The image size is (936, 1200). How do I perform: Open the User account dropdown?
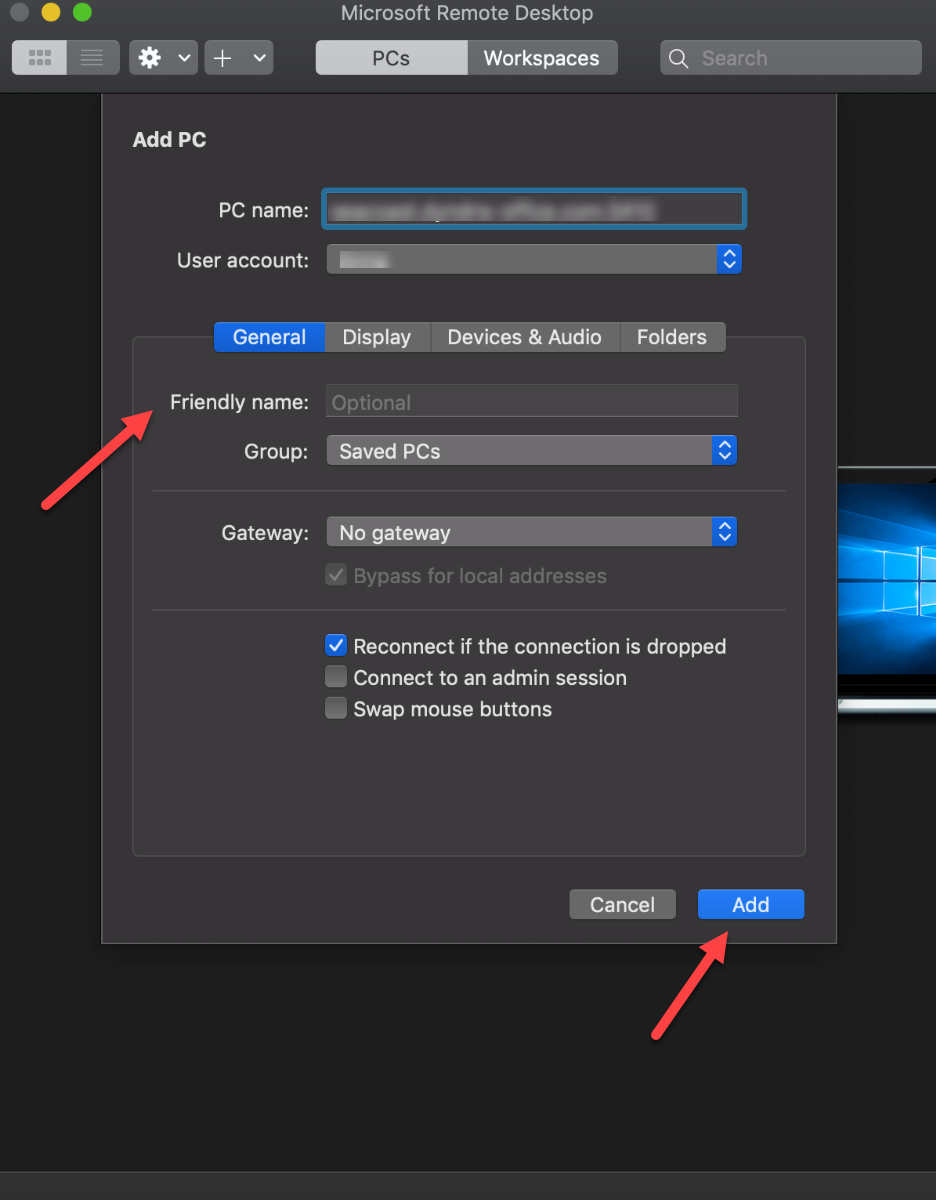534,260
